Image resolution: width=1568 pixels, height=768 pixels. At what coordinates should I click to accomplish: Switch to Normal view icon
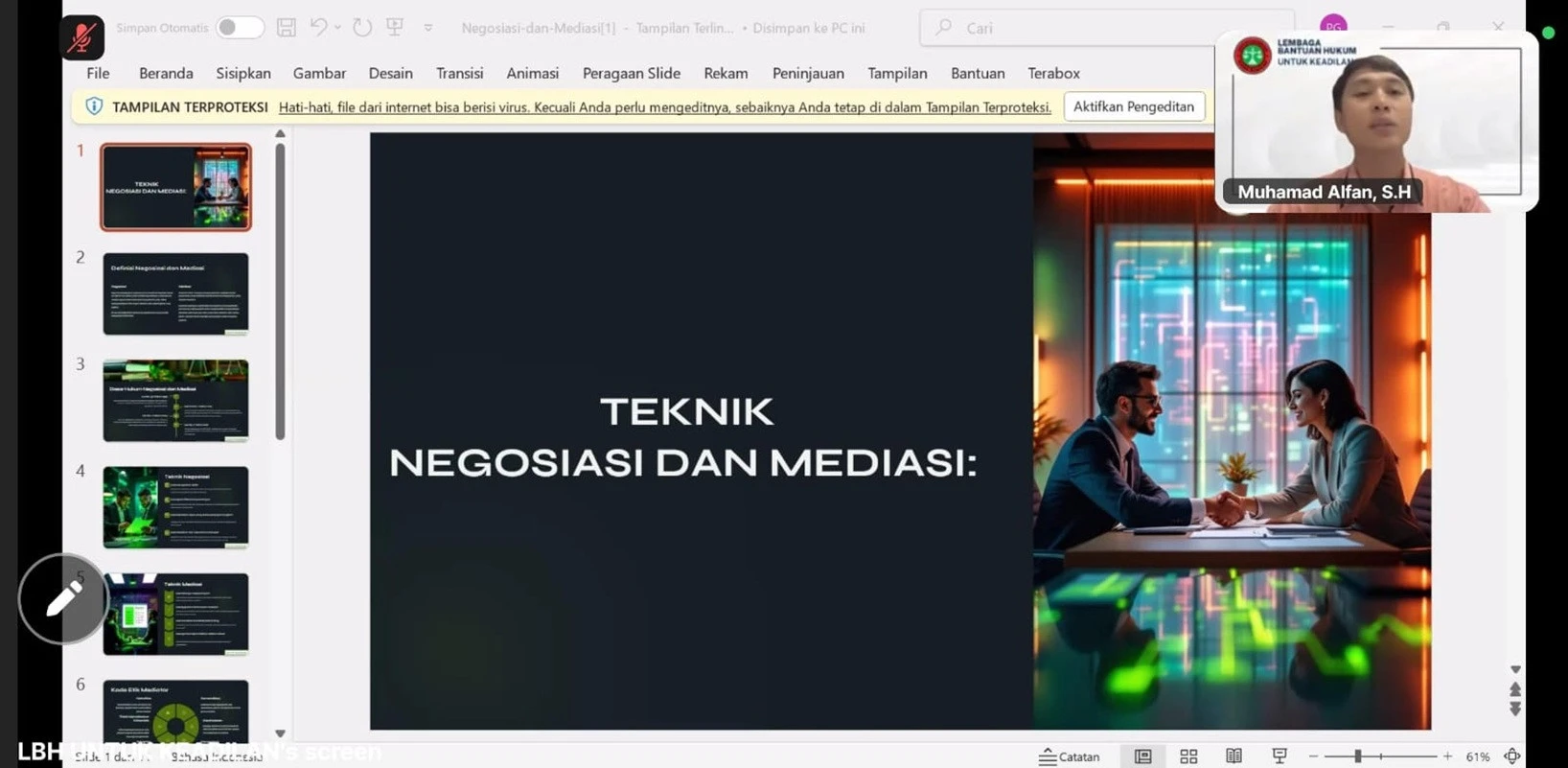[x=1142, y=756]
